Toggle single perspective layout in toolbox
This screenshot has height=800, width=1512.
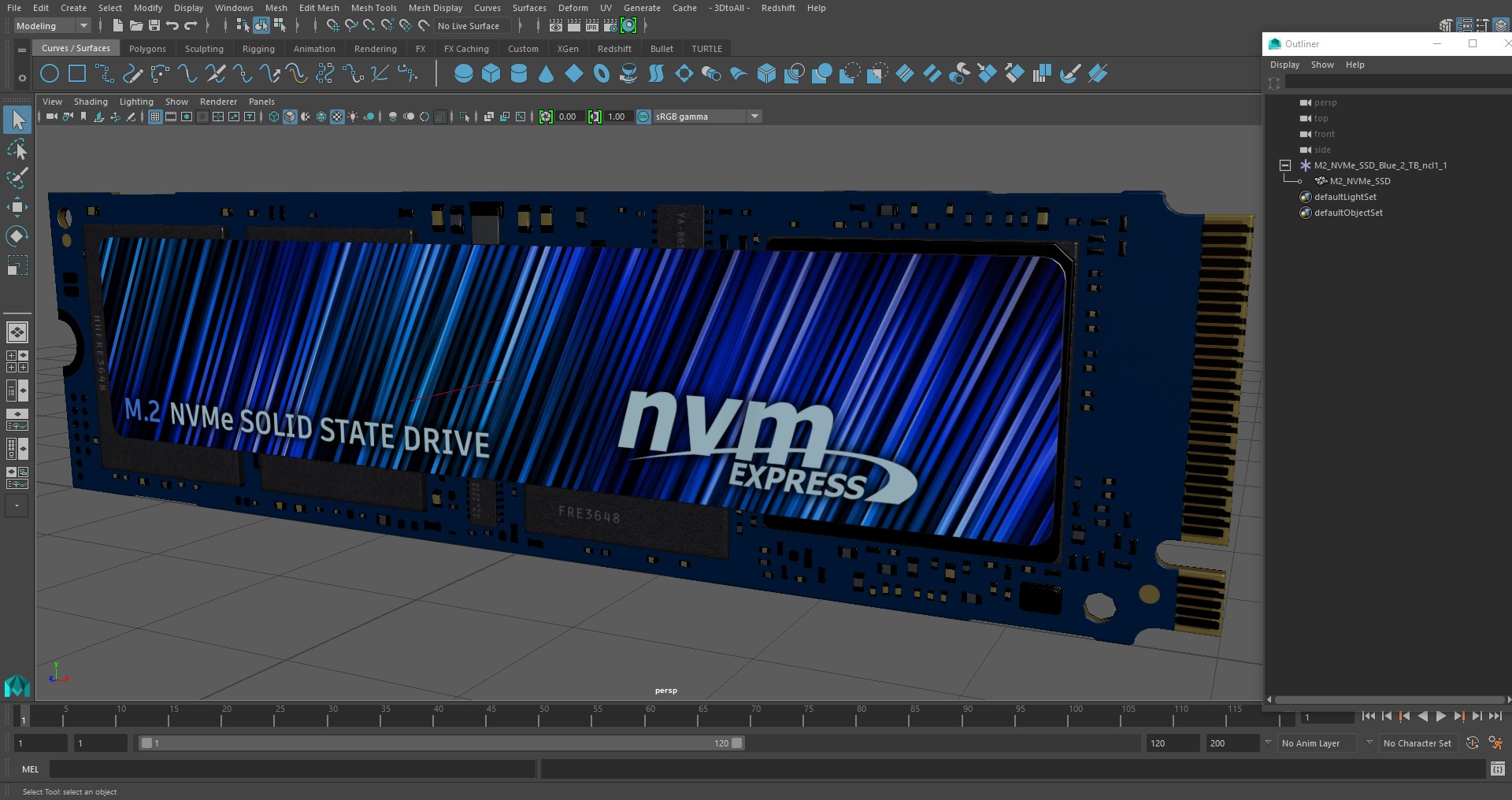pos(17,332)
